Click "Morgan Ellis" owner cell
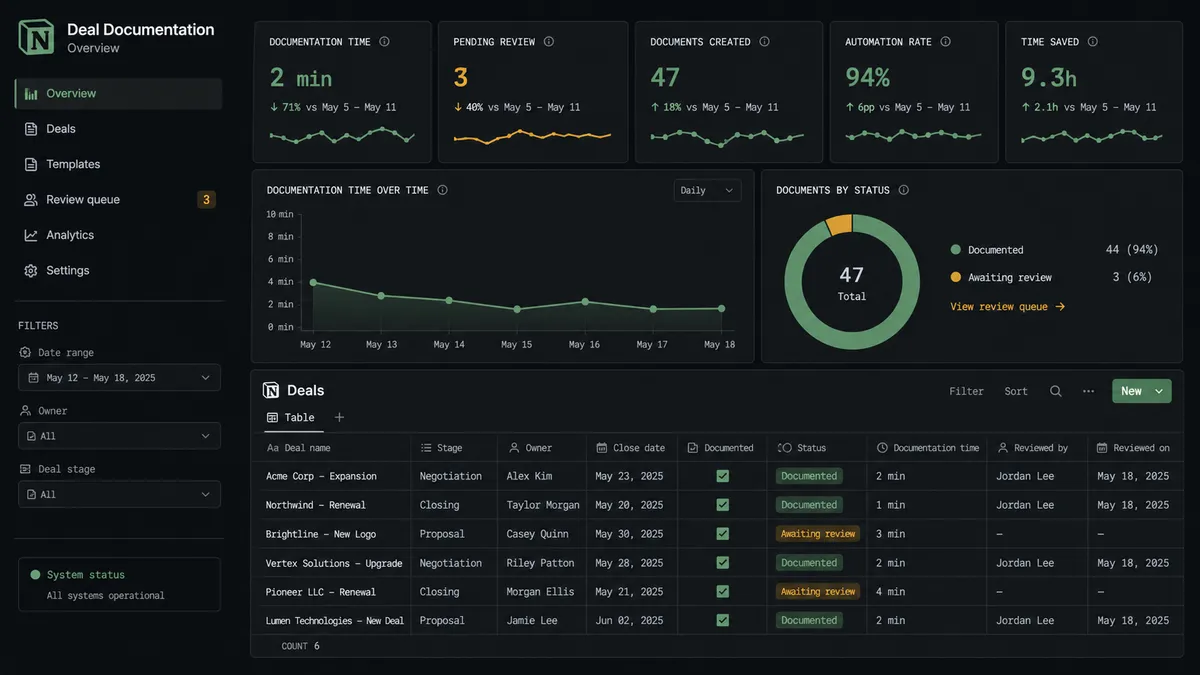Screen dimensions: 1200x675 point(540,592)
